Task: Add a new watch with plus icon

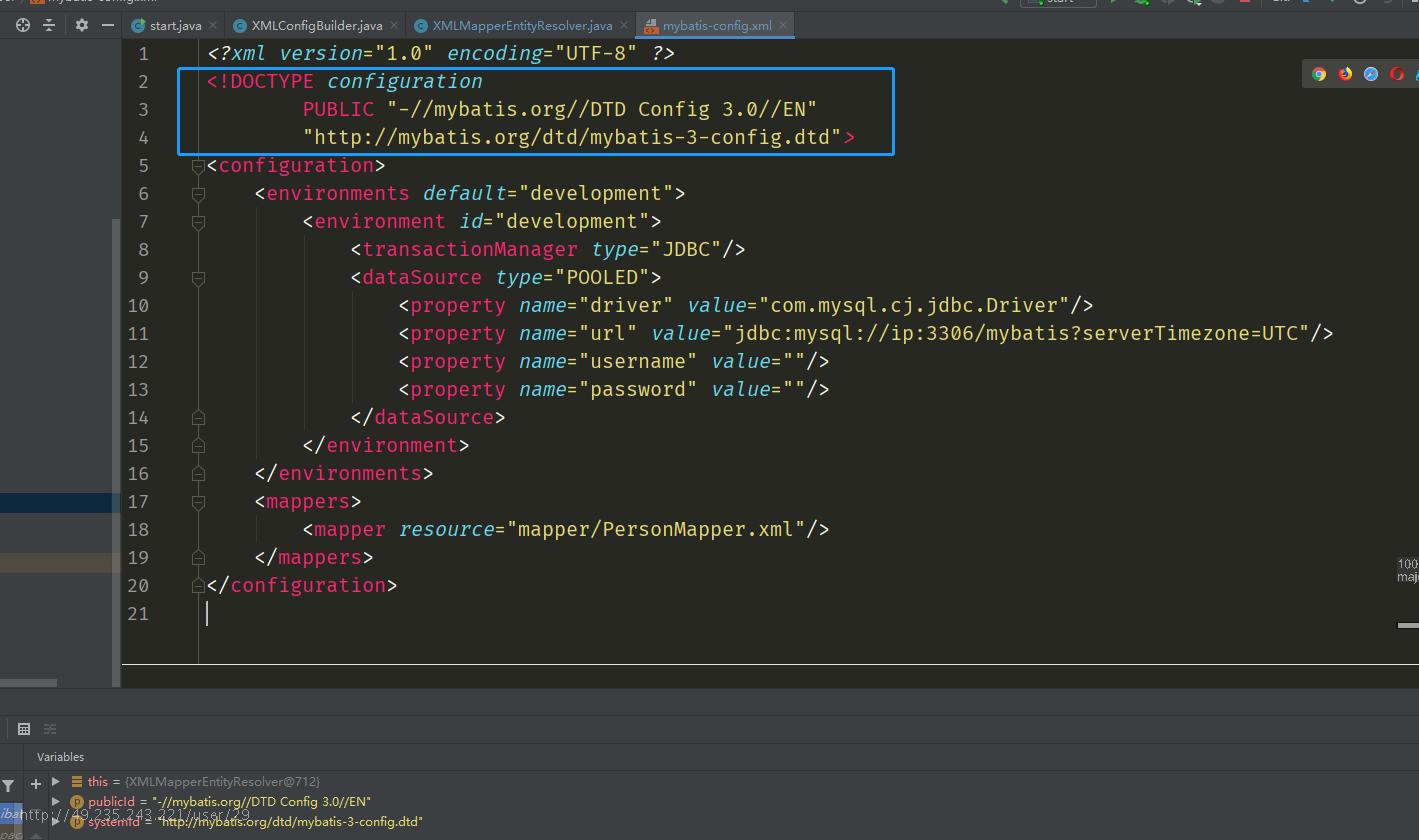Action: pos(35,783)
